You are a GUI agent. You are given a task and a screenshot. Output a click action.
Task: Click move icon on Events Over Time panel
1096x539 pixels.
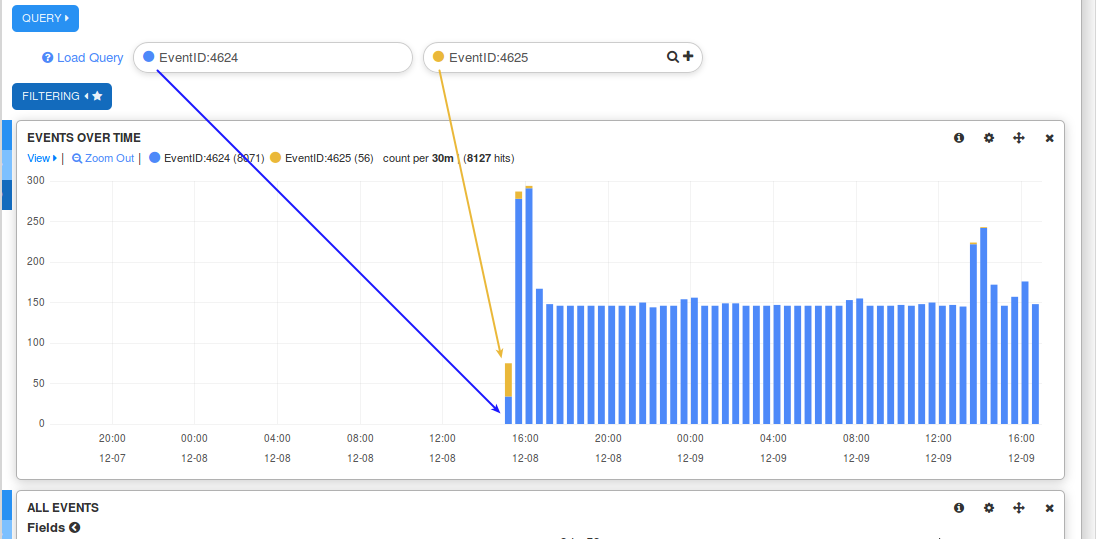click(1019, 138)
